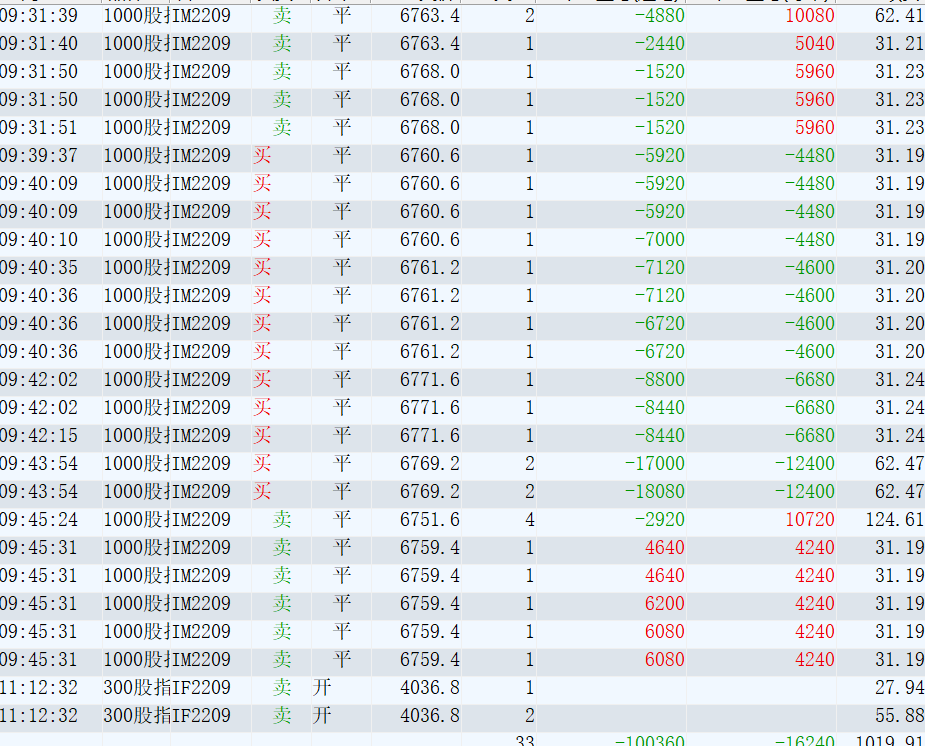
Task: Select the 09:42:02 row with loss -8800
Action: click(462, 380)
